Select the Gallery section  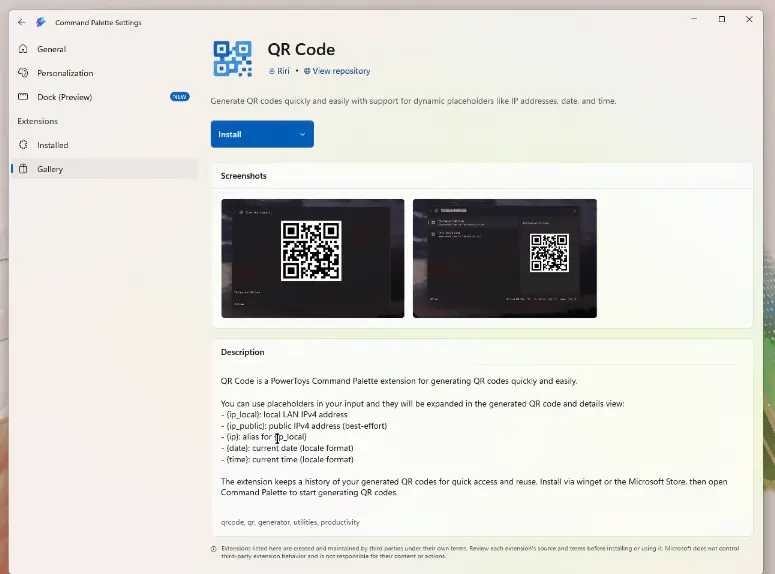point(104,169)
